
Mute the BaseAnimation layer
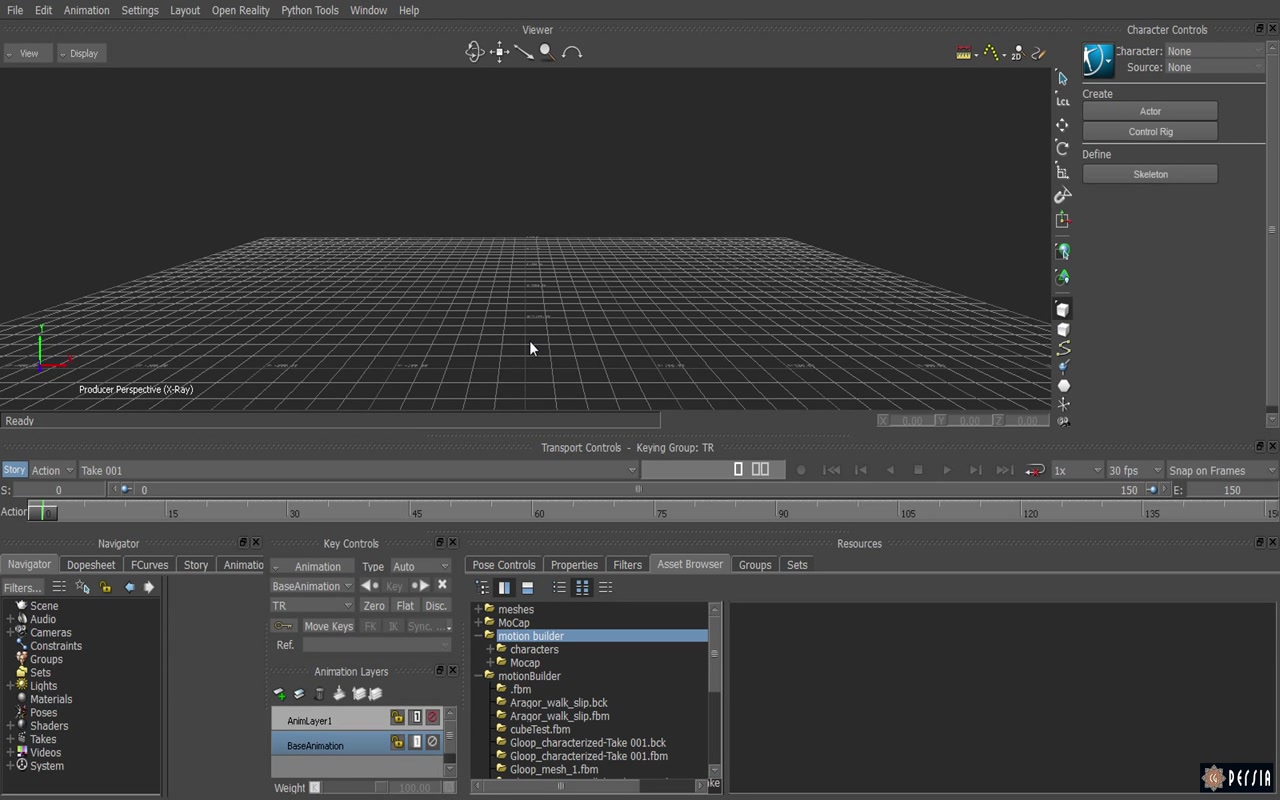[x=432, y=742]
